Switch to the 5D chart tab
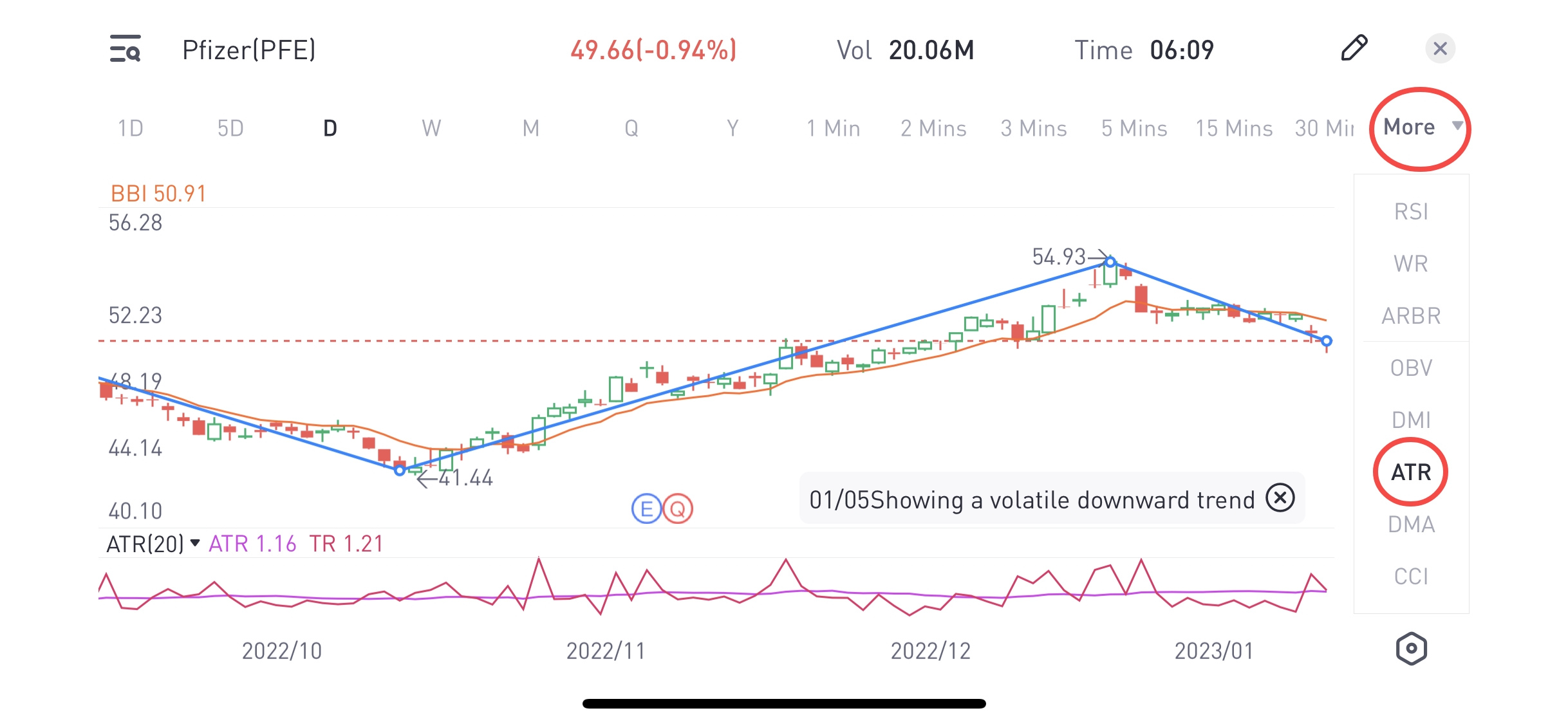This screenshot has width=1568, height=724. point(230,129)
